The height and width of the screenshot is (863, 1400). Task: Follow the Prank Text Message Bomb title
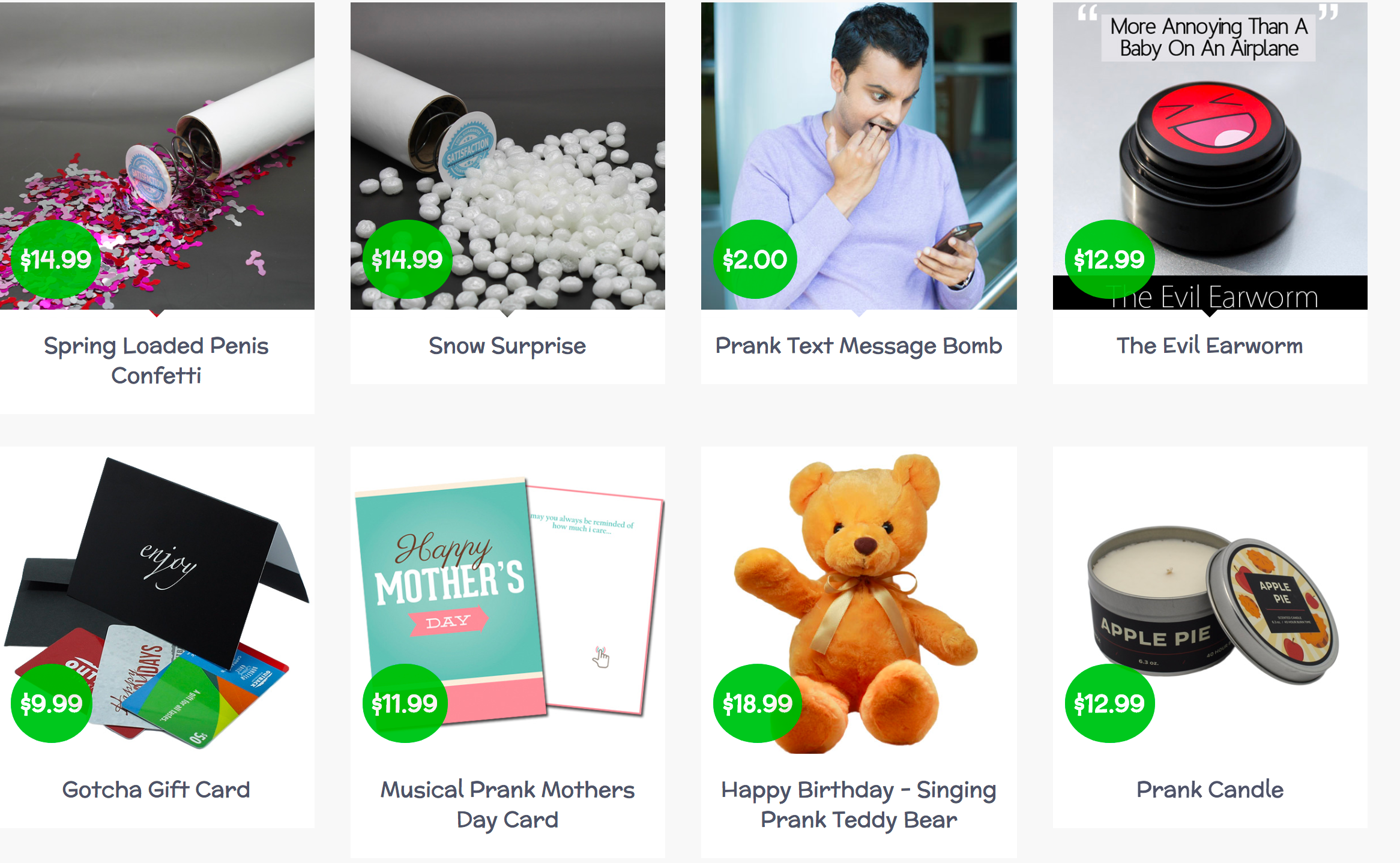pyautogui.click(x=858, y=346)
